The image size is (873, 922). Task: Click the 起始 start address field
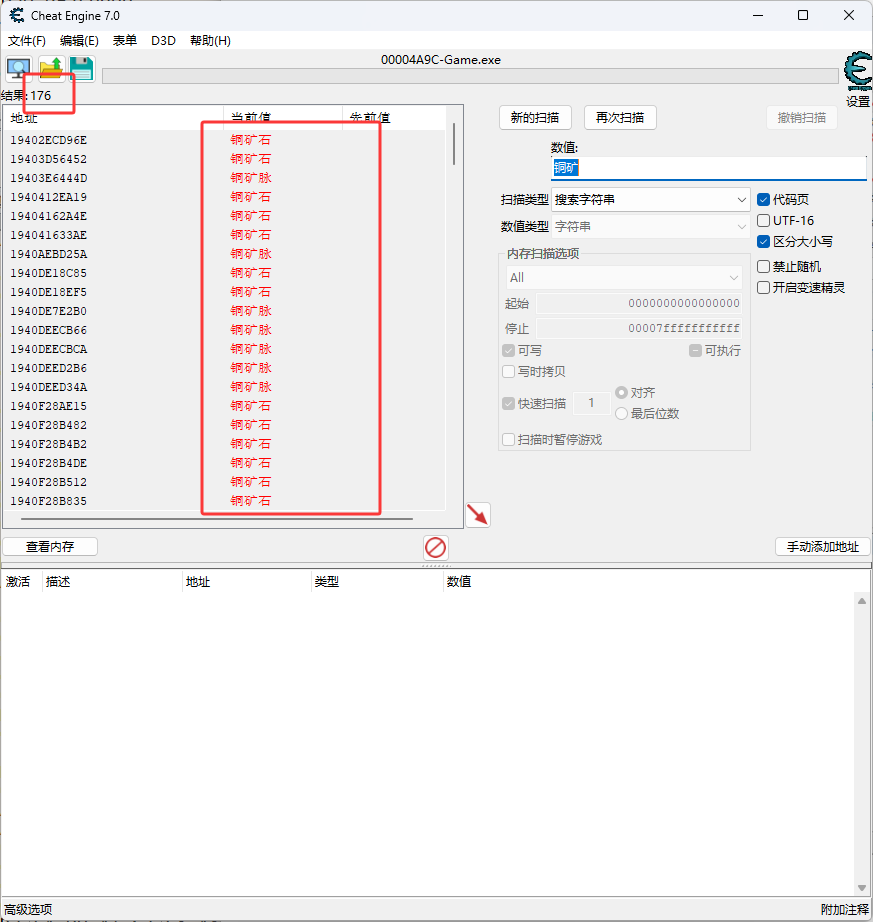click(x=638, y=303)
